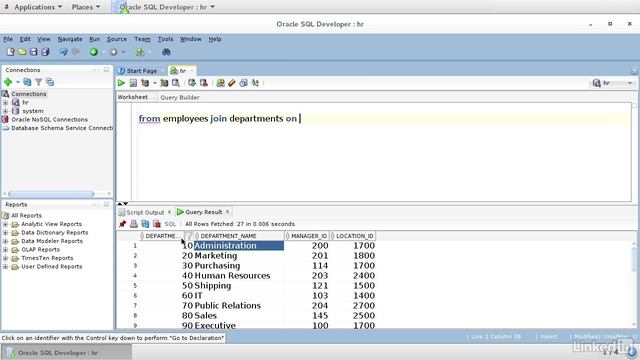The image size is (640, 360).
Task: Expand Analytic View Reports folder
Action: [5, 224]
